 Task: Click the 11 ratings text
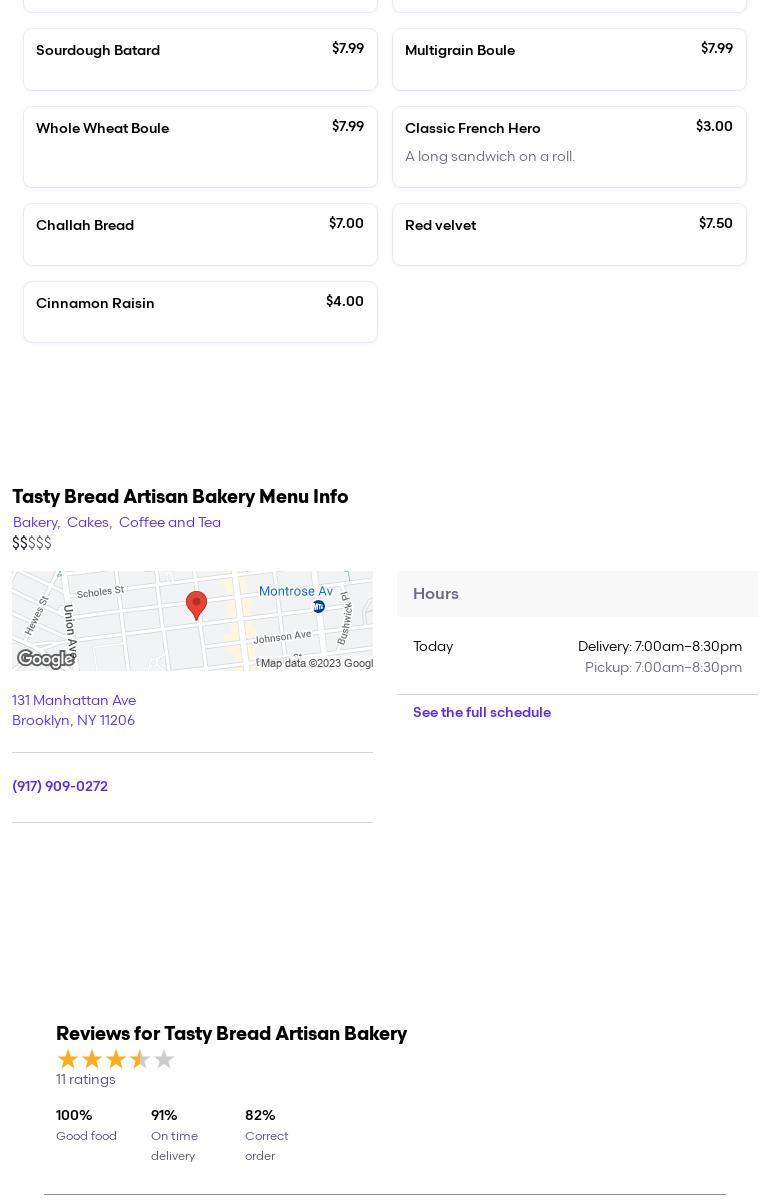pyautogui.click(x=86, y=1080)
